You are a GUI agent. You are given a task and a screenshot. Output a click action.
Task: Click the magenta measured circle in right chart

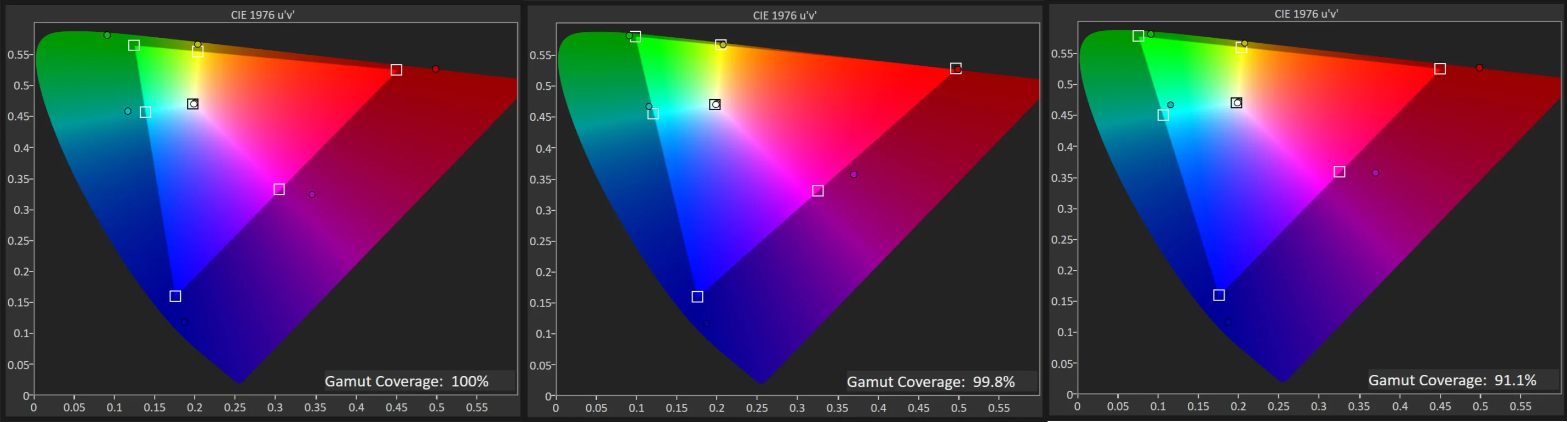(x=1375, y=173)
